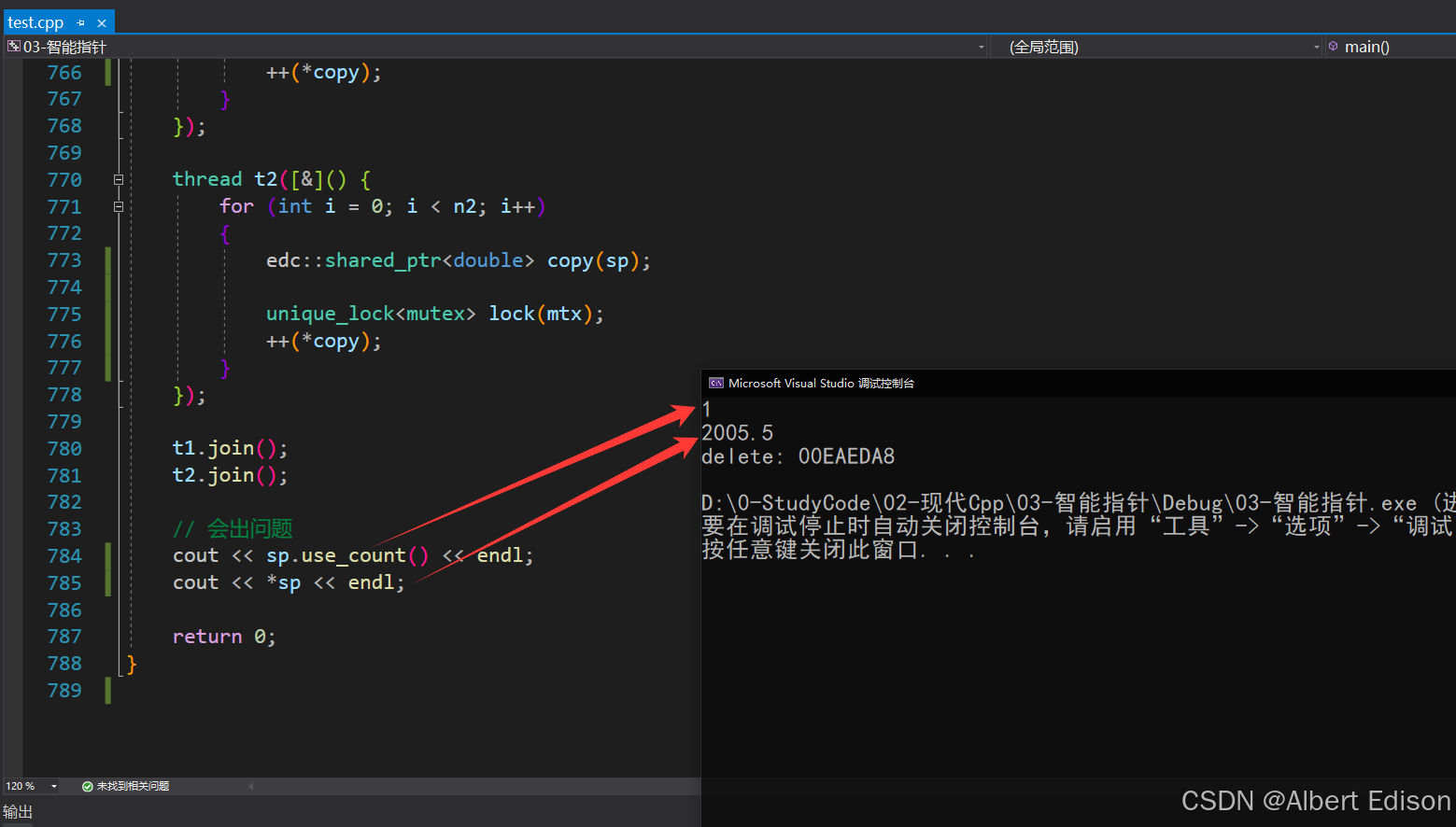Viewport: 1456px width, 827px height.
Task: Click 't2.join();' on line 781
Action: [x=230, y=475]
